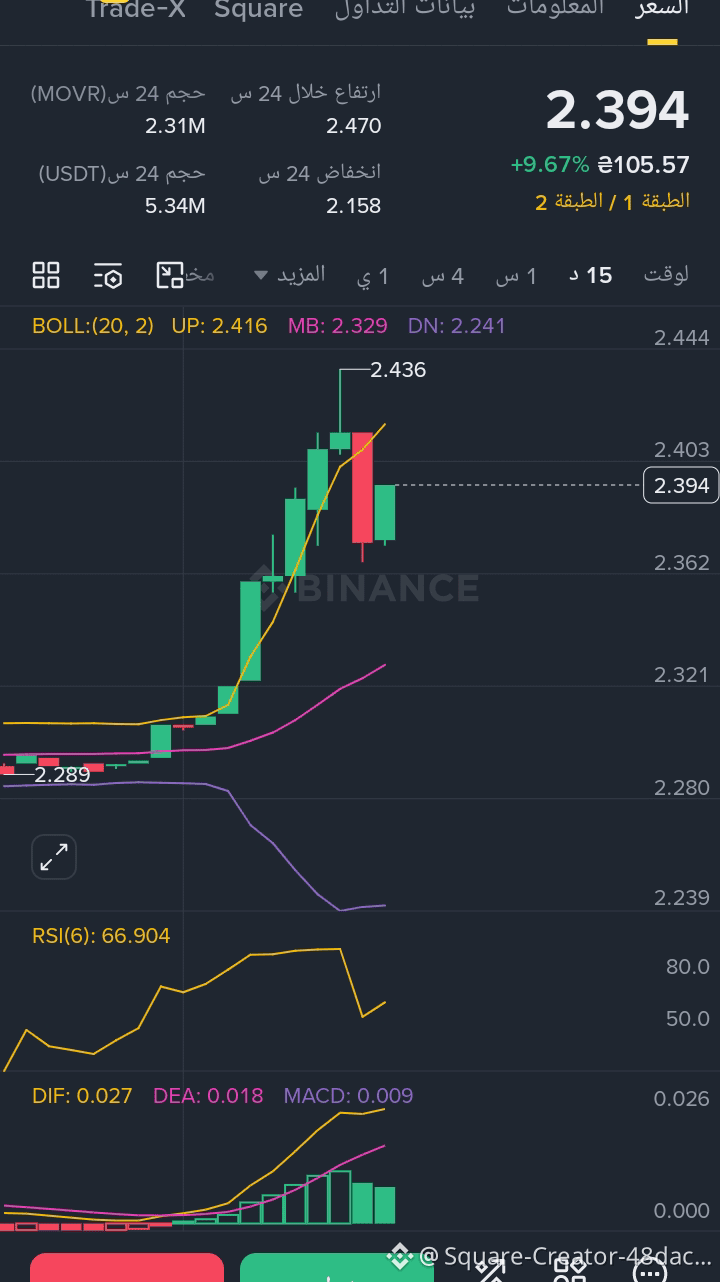The image size is (720, 1282).
Task: Tap the RSI(6): 66.904 label
Action: 101,936
